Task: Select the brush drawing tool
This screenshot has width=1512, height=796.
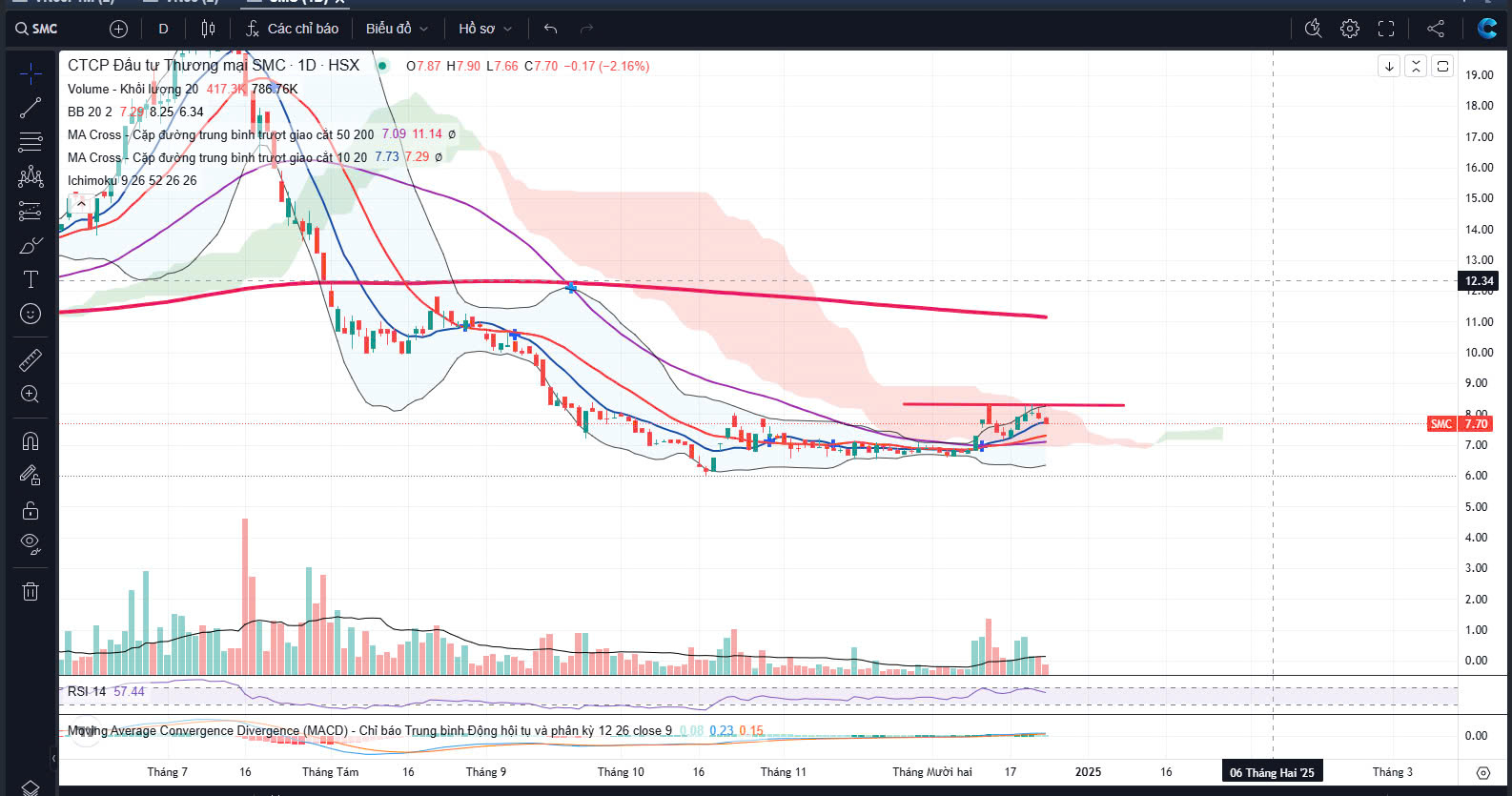Action: [31, 245]
